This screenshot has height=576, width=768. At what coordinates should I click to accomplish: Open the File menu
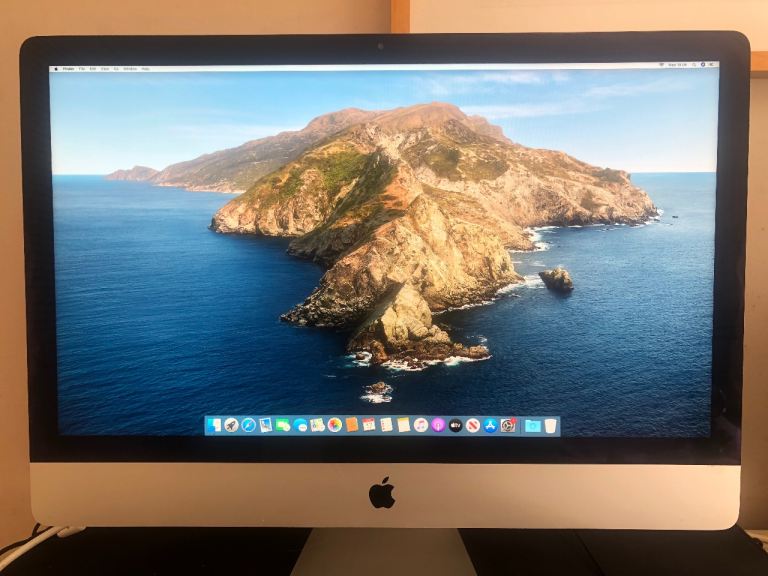click(x=82, y=69)
